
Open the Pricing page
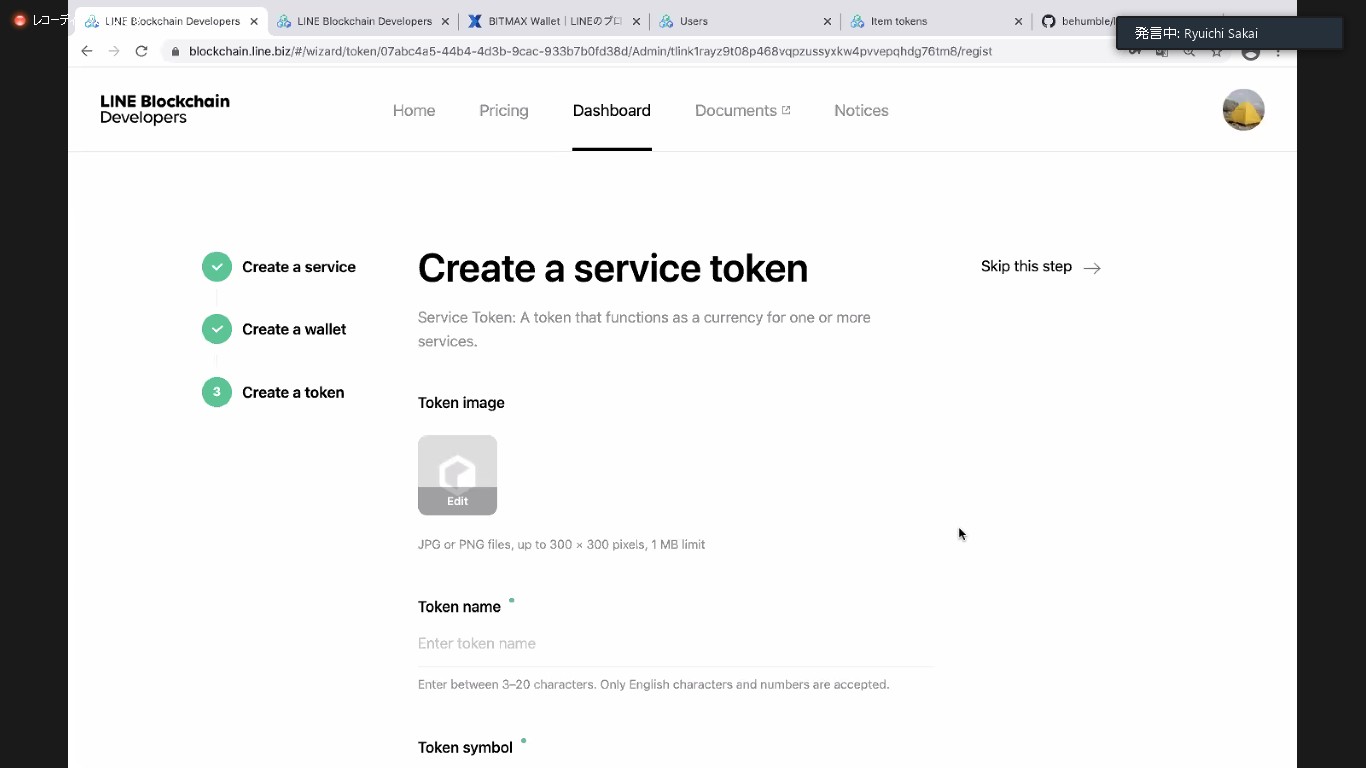(x=504, y=111)
